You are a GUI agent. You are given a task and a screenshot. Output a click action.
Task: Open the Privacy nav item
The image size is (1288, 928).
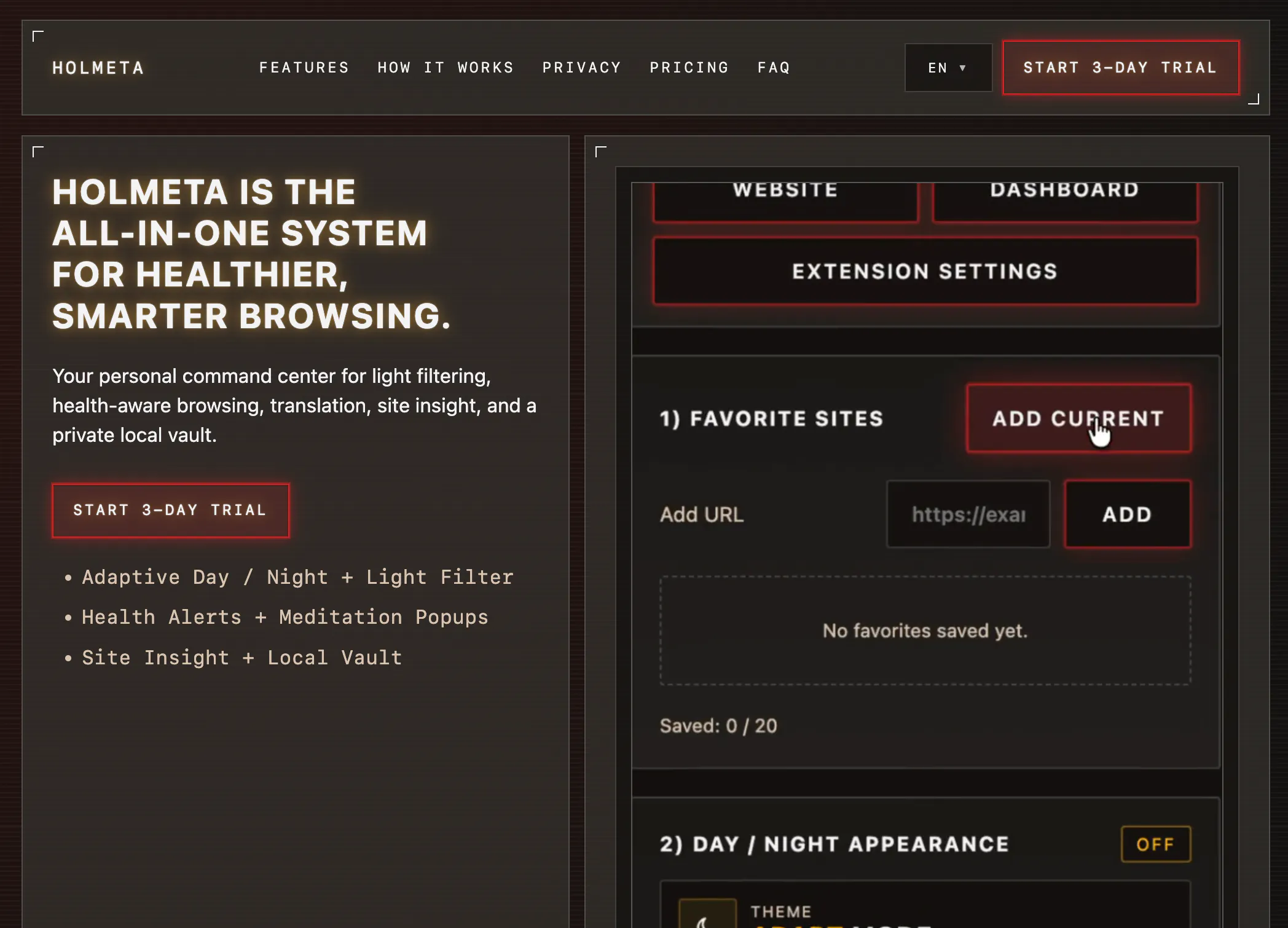tap(581, 68)
